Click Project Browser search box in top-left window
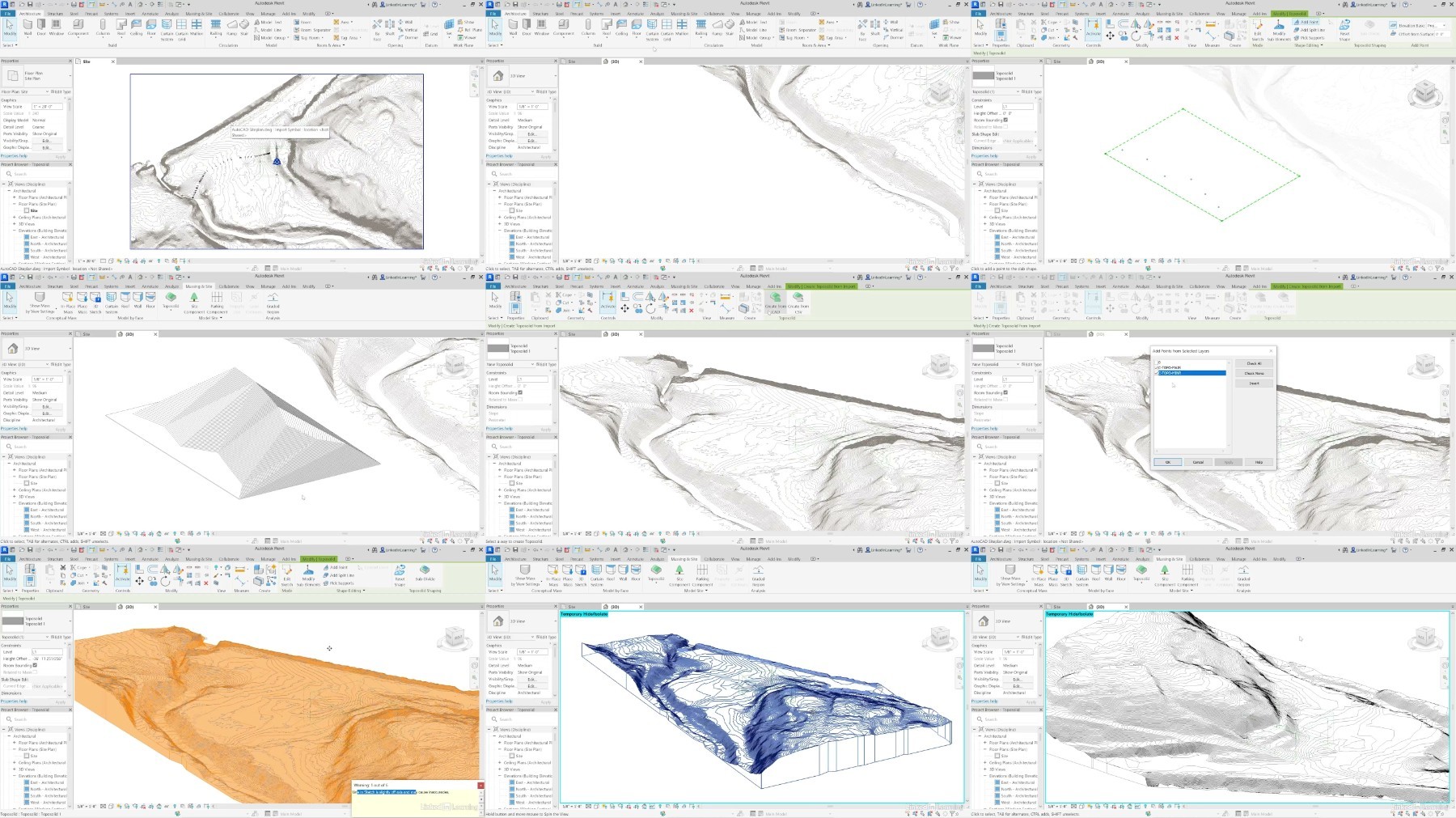This screenshot has height=818, width=1456. (36, 174)
